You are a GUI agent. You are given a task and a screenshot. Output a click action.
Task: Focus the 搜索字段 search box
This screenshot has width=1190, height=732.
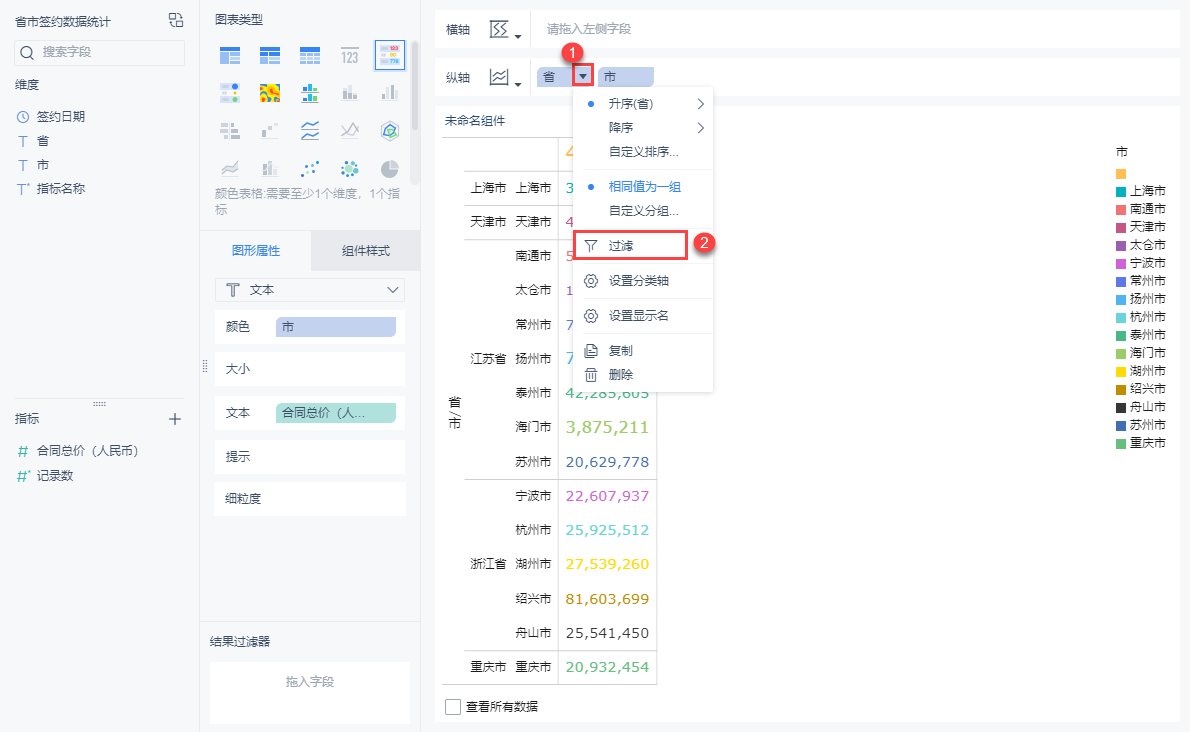point(99,52)
